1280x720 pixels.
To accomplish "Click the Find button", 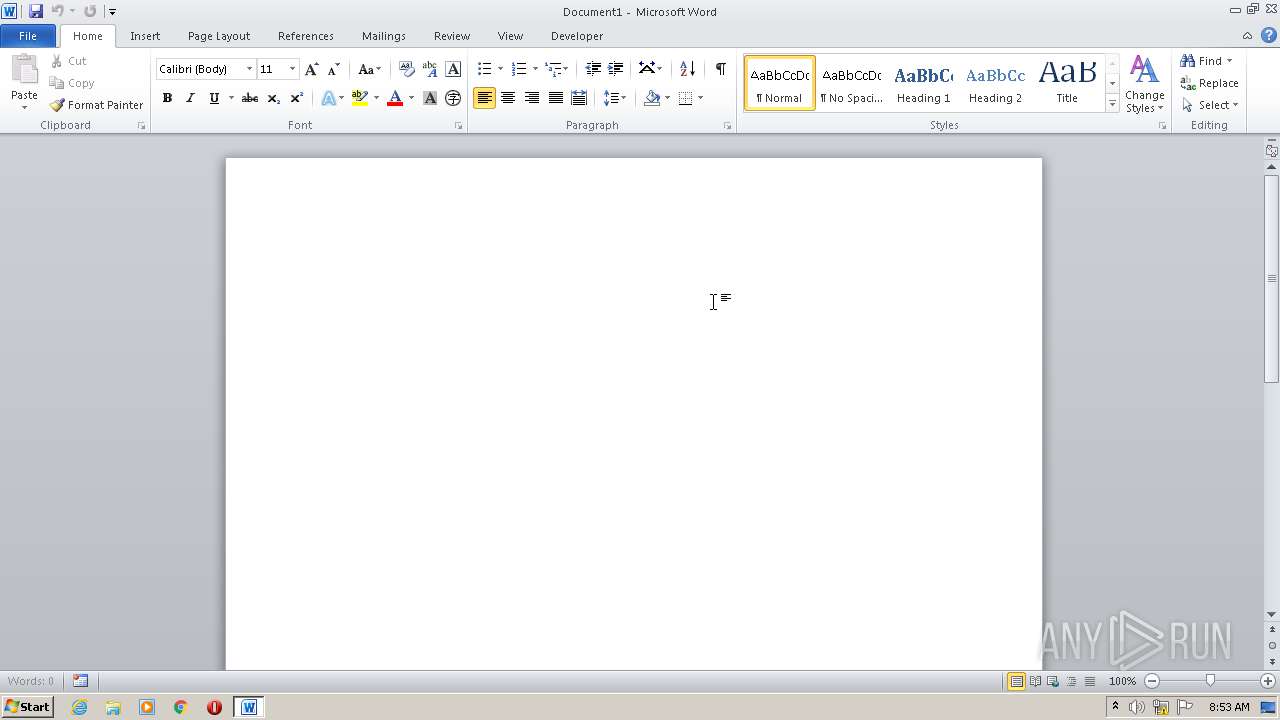I will coord(1200,61).
